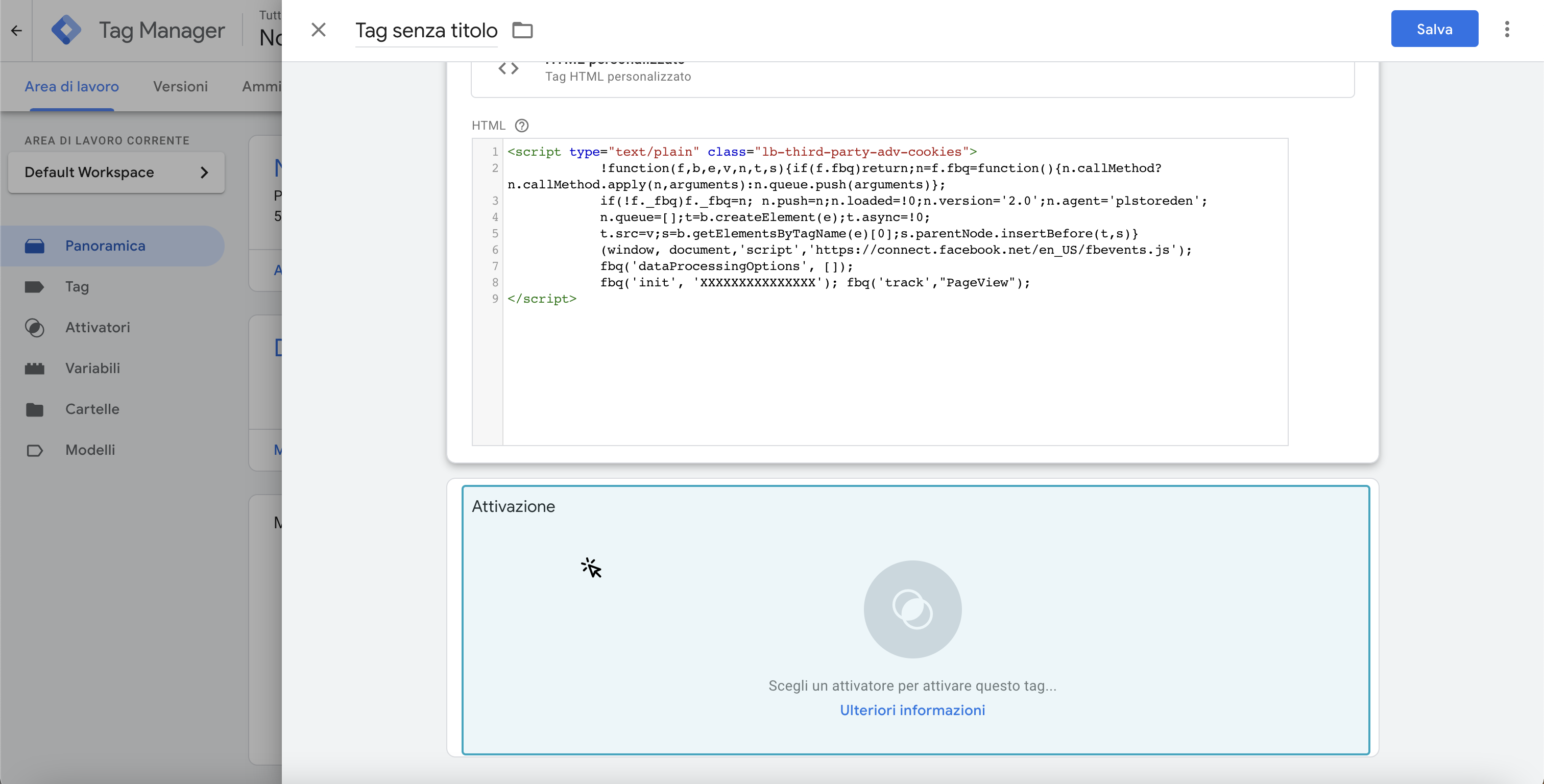Close the tag editor panel with X
Image resolution: width=1544 pixels, height=784 pixels.
[x=318, y=30]
